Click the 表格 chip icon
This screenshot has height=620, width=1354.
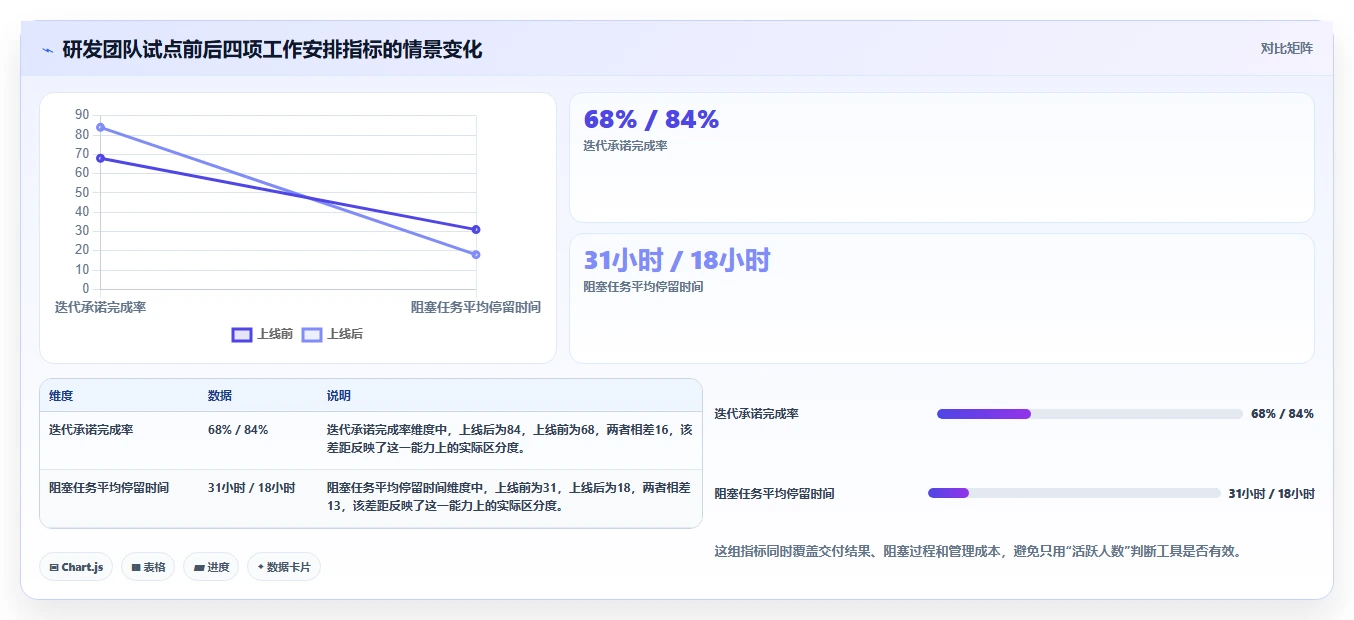coord(135,567)
